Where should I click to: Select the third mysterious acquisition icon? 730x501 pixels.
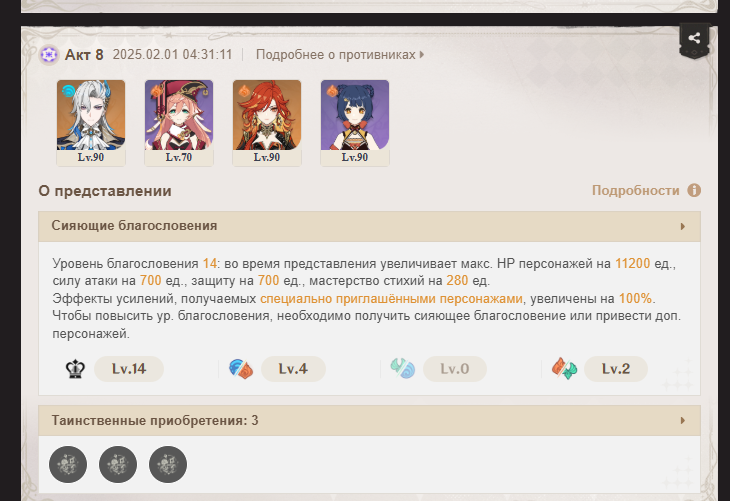click(168, 464)
